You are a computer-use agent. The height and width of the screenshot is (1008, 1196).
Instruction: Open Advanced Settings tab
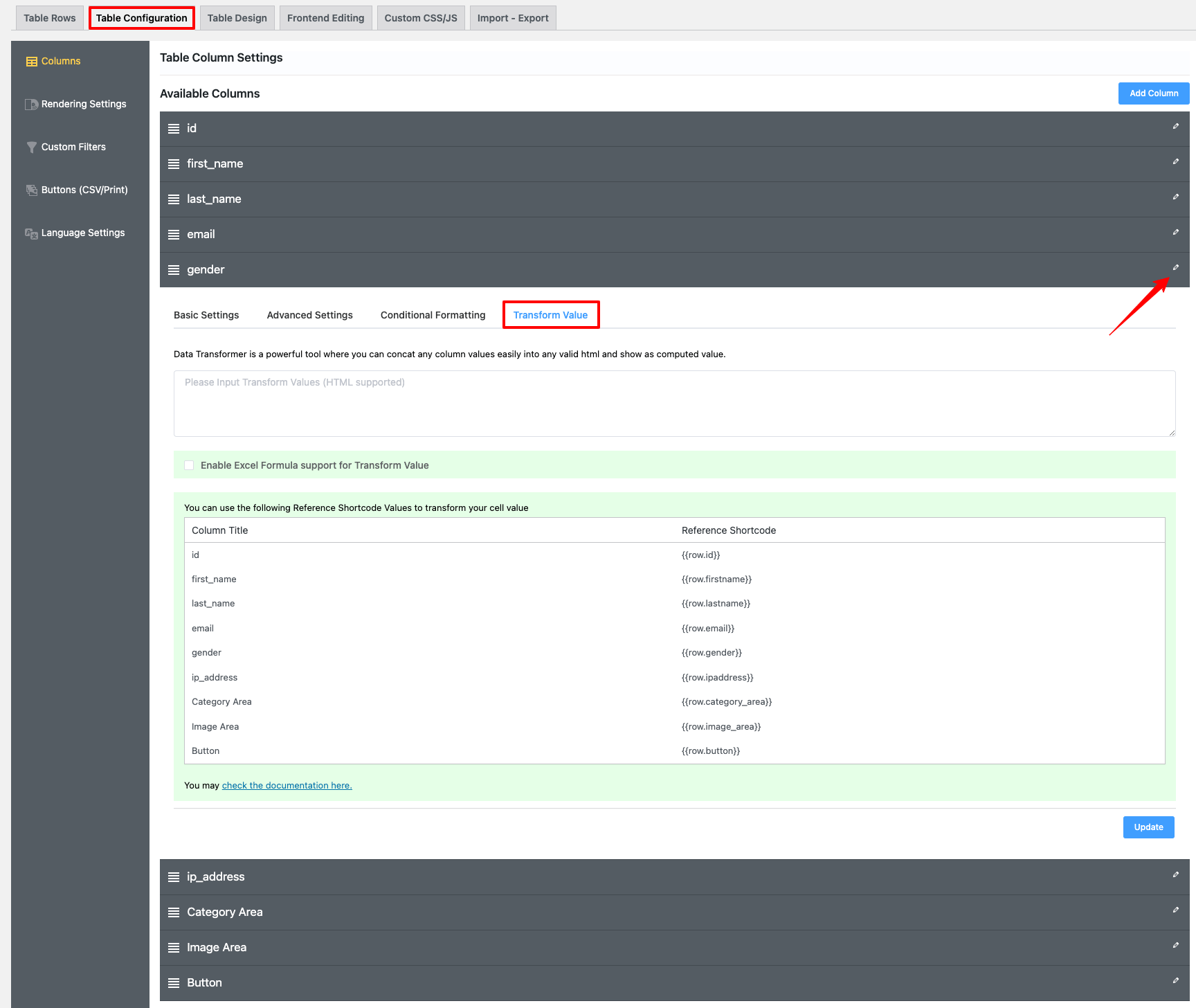[x=310, y=315]
